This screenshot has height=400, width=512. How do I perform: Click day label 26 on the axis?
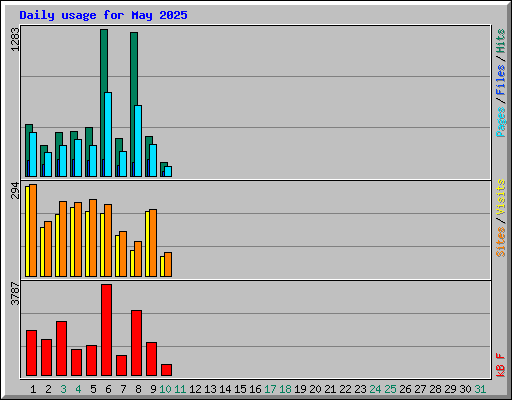click(x=405, y=389)
